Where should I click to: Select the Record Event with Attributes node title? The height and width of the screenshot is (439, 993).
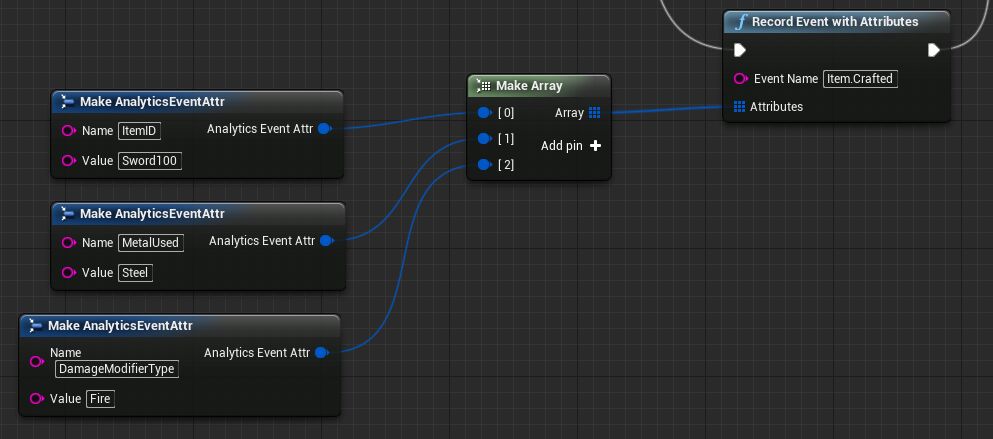(x=835, y=22)
